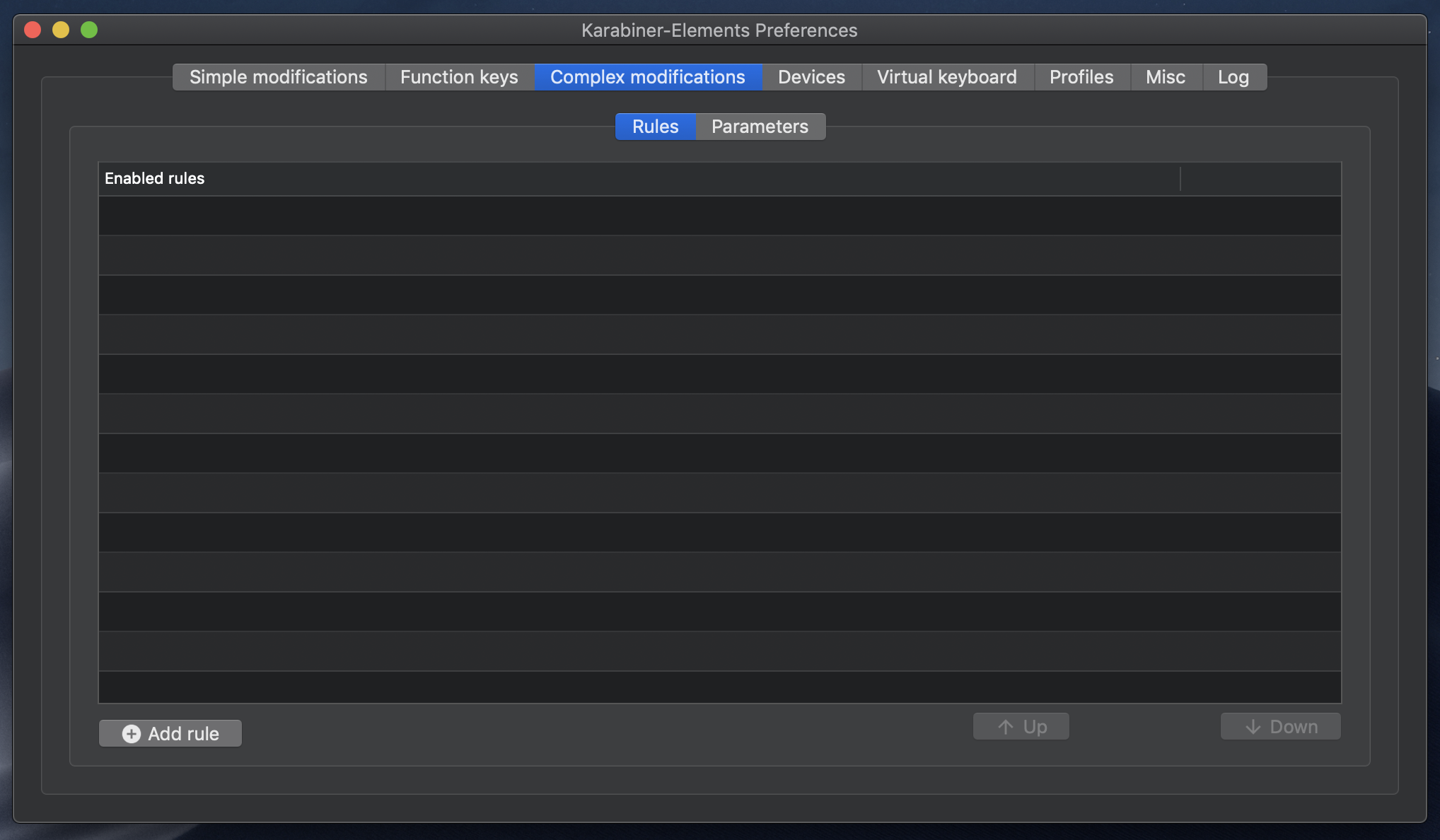The image size is (1440, 840).
Task: Click the Parameters sub-tab toggle
Action: pyautogui.click(x=760, y=126)
